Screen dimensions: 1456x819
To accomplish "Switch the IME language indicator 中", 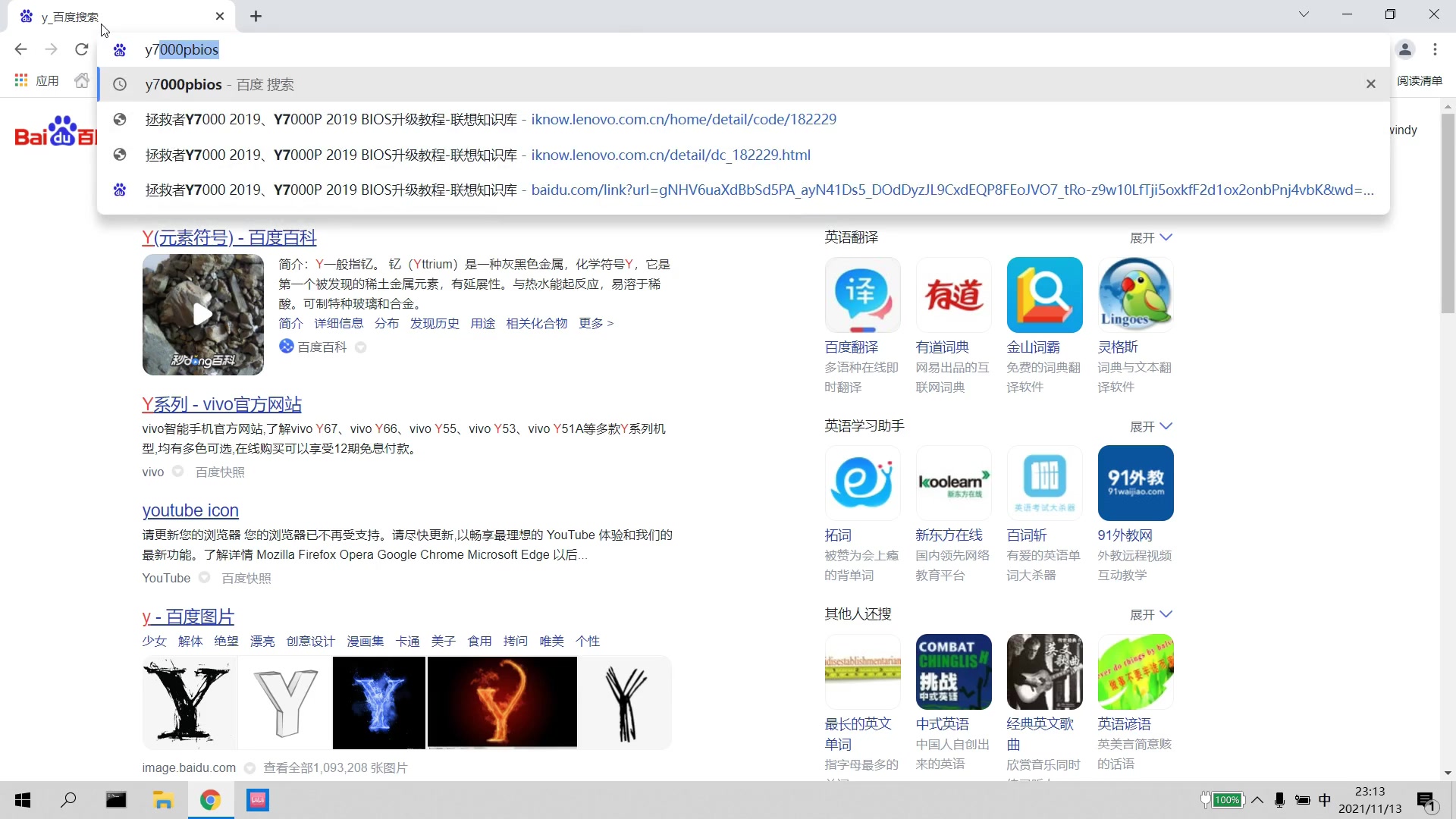I will (x=1326, y=800).
